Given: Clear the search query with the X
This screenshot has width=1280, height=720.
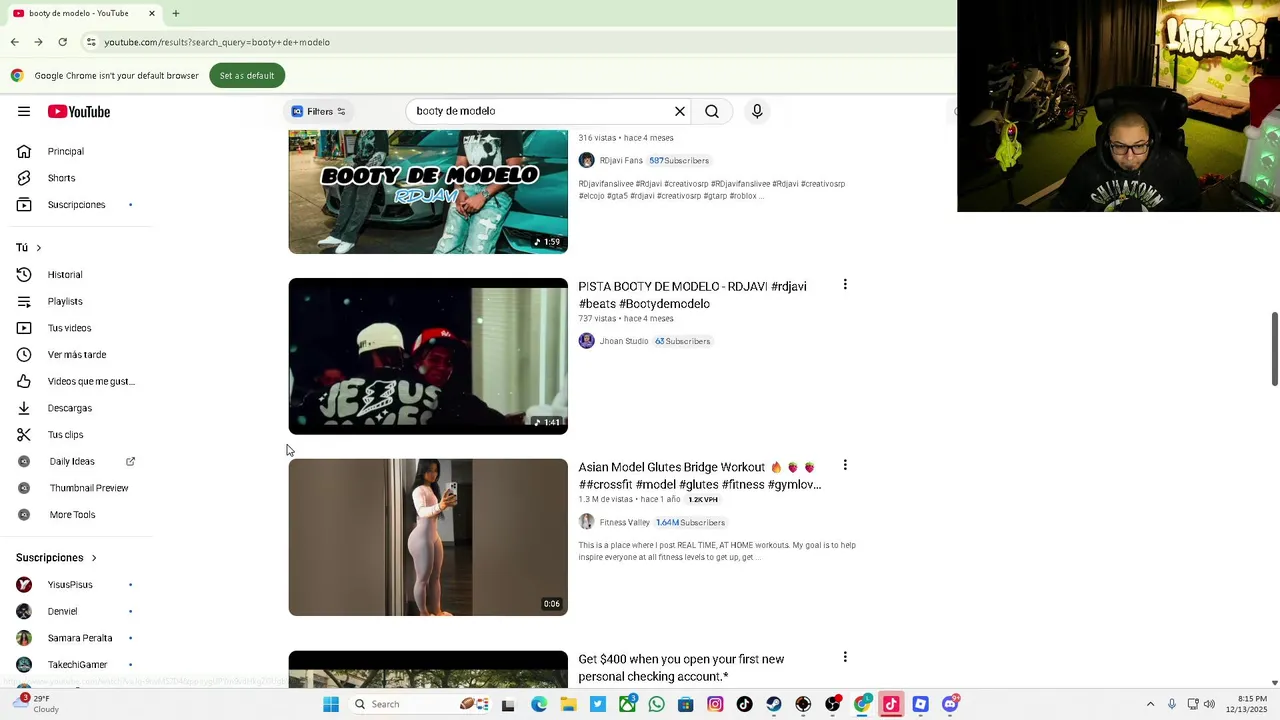Looking at the screenshot, I should [680, 111].
